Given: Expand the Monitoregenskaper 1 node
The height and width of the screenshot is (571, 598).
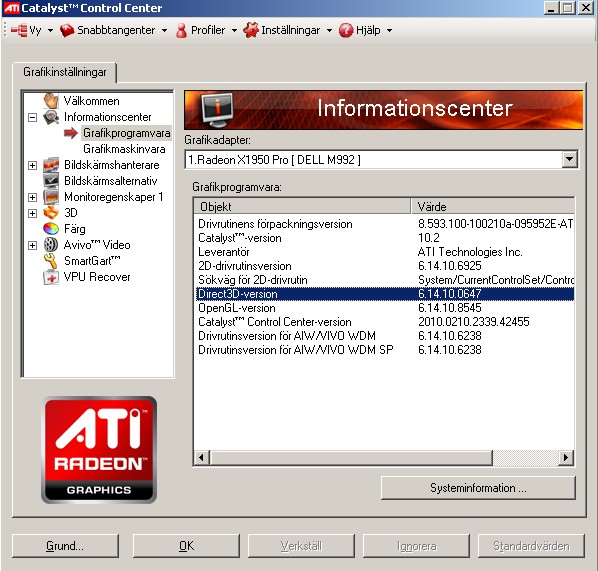Looking at the screenshot, I should [x=32, y=197].
